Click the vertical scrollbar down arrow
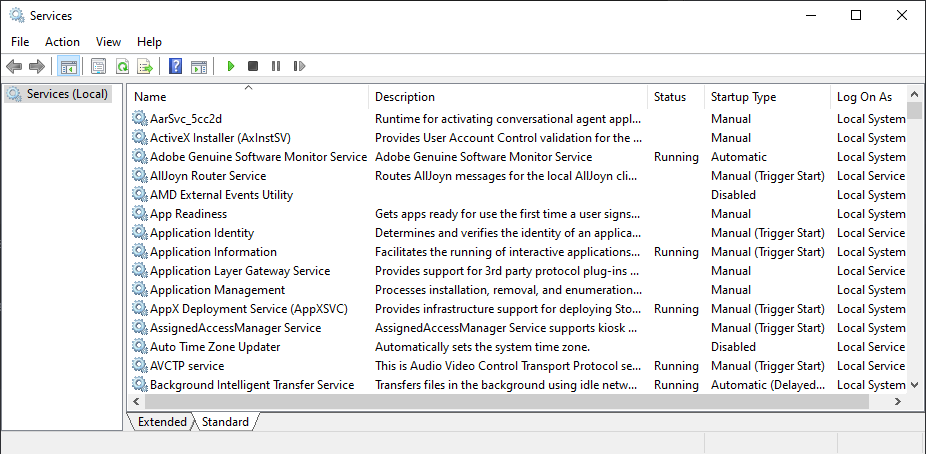This screenshot has width=926, height=454. (x=915, y=384)
